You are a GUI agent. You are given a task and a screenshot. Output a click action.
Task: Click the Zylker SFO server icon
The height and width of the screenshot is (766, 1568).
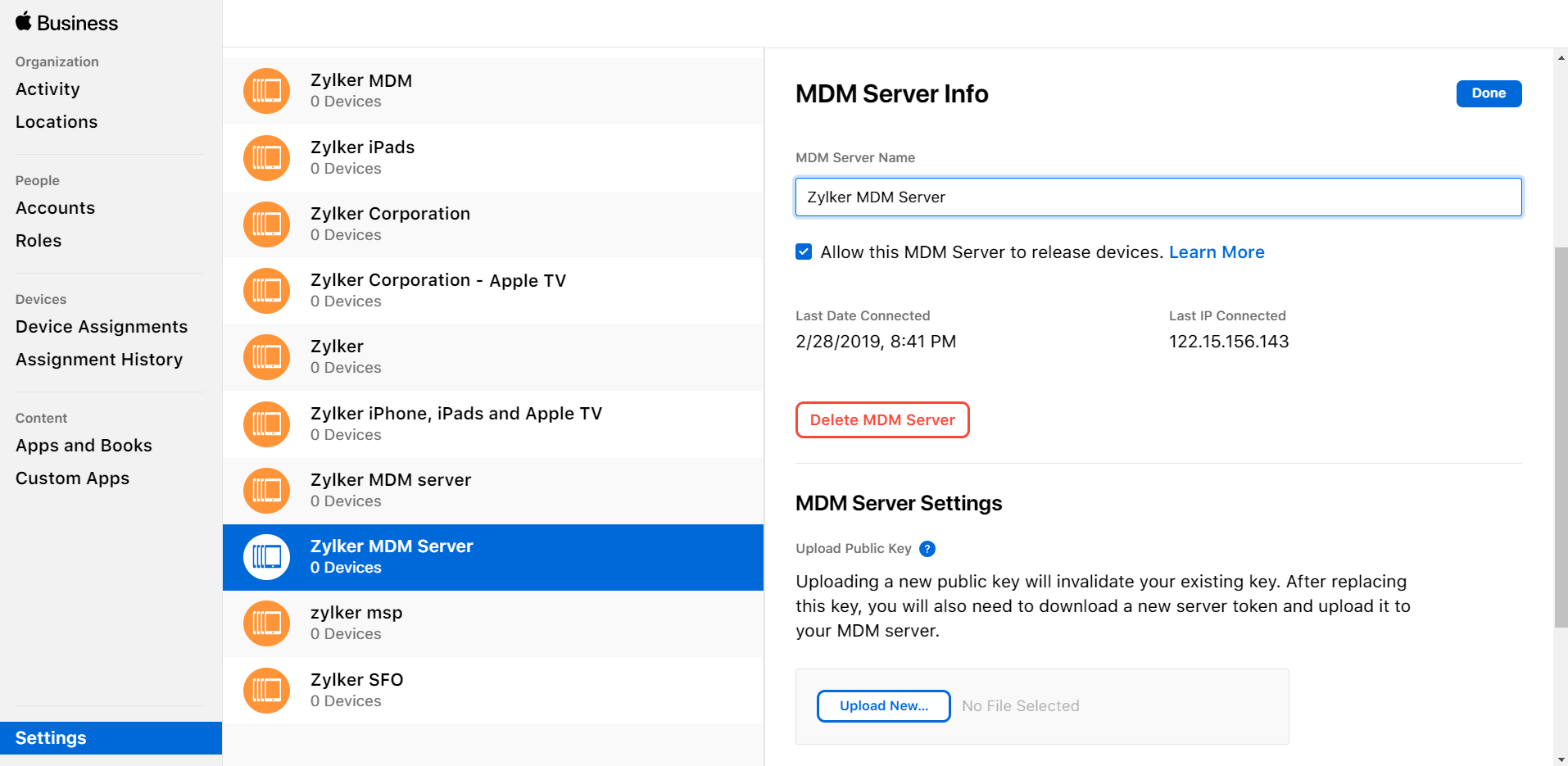[266, 691]
